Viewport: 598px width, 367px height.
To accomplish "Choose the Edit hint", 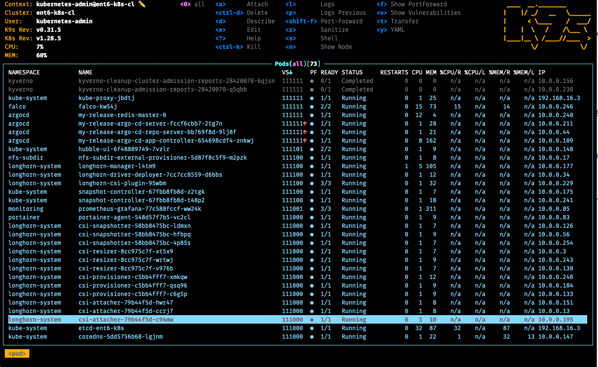I will [x=238, y=30].
